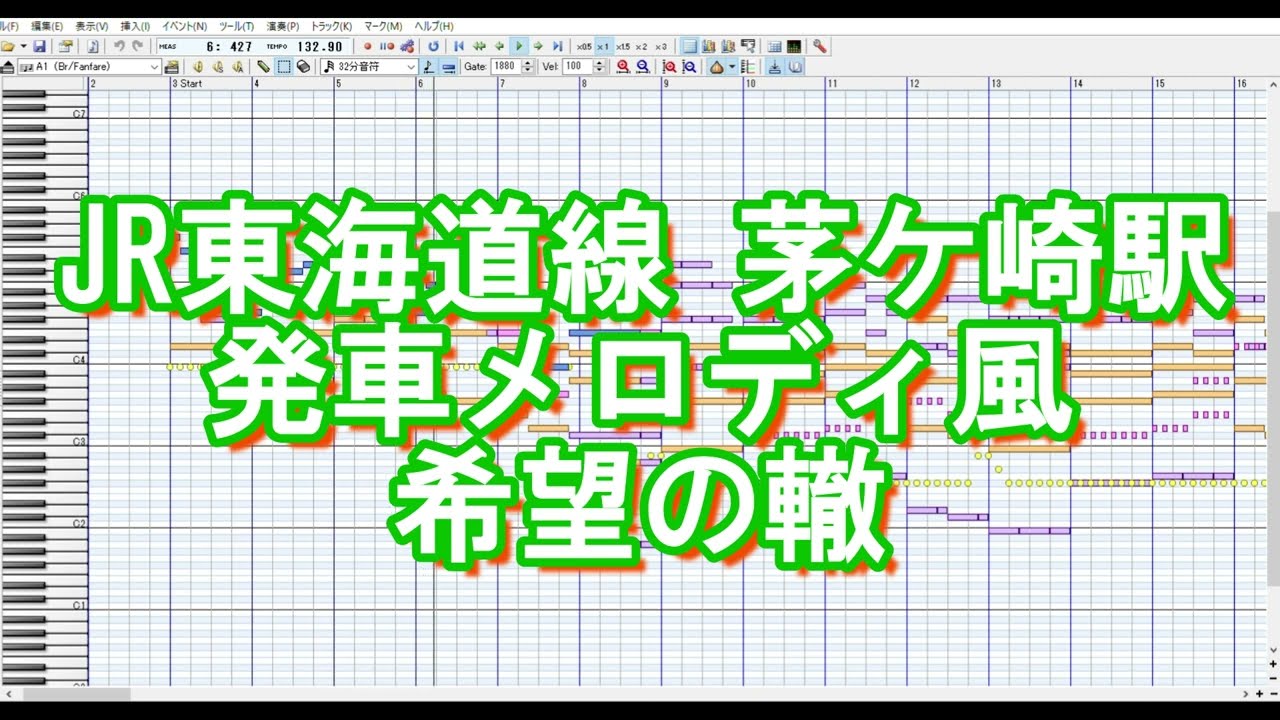Viewport: 1280px width, 720px height.
Task: Jump to the end of the song
Action: [557, 46]
